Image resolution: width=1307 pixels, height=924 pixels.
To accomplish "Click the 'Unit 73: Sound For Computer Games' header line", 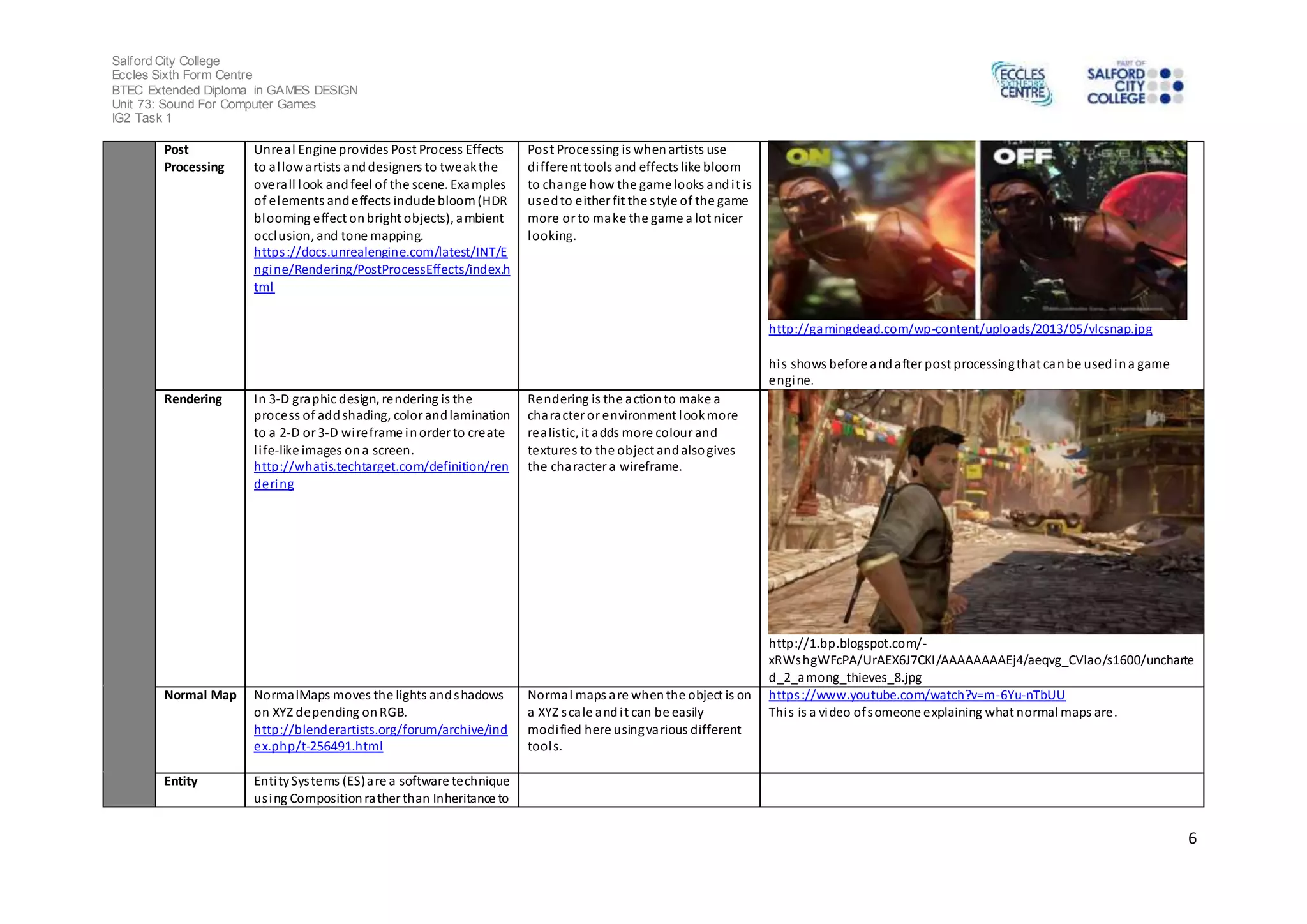I will 214,104.
